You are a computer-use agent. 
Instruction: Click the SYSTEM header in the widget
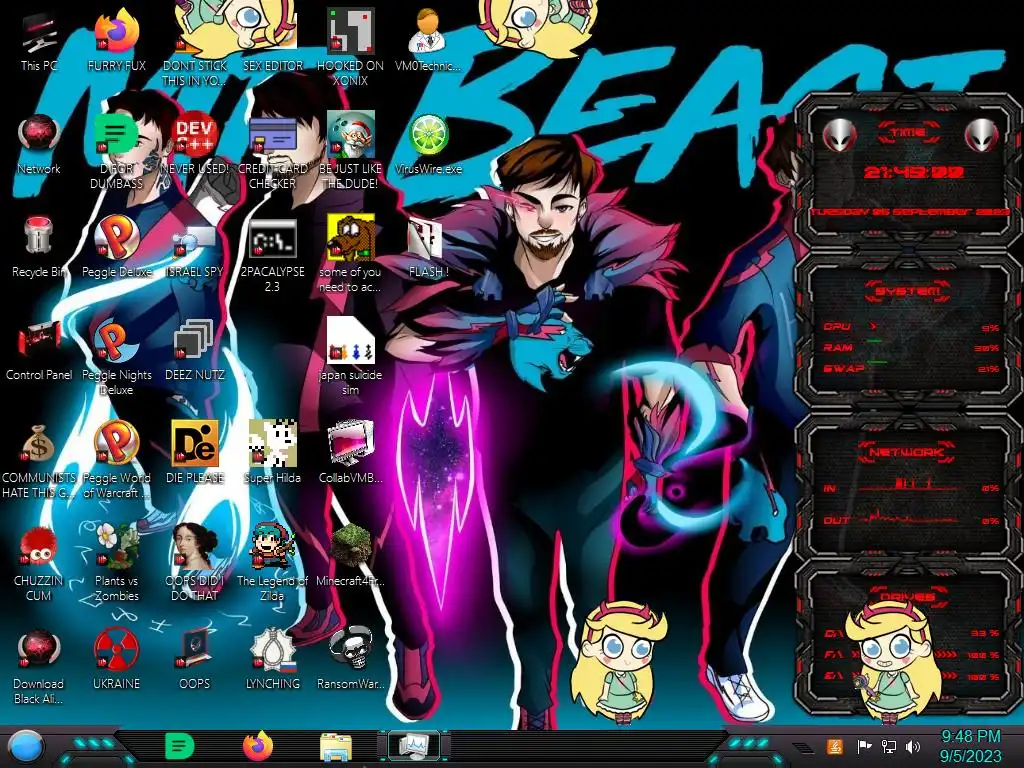pos(908,291)
